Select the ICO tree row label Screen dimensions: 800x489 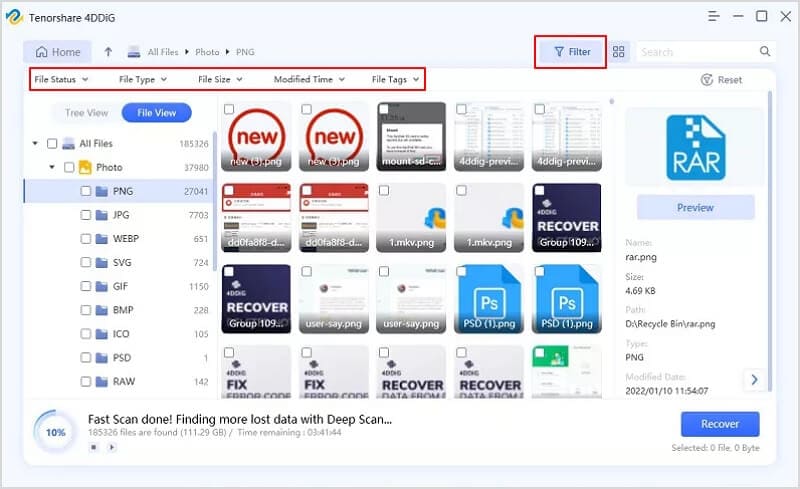tap(121, 334)
